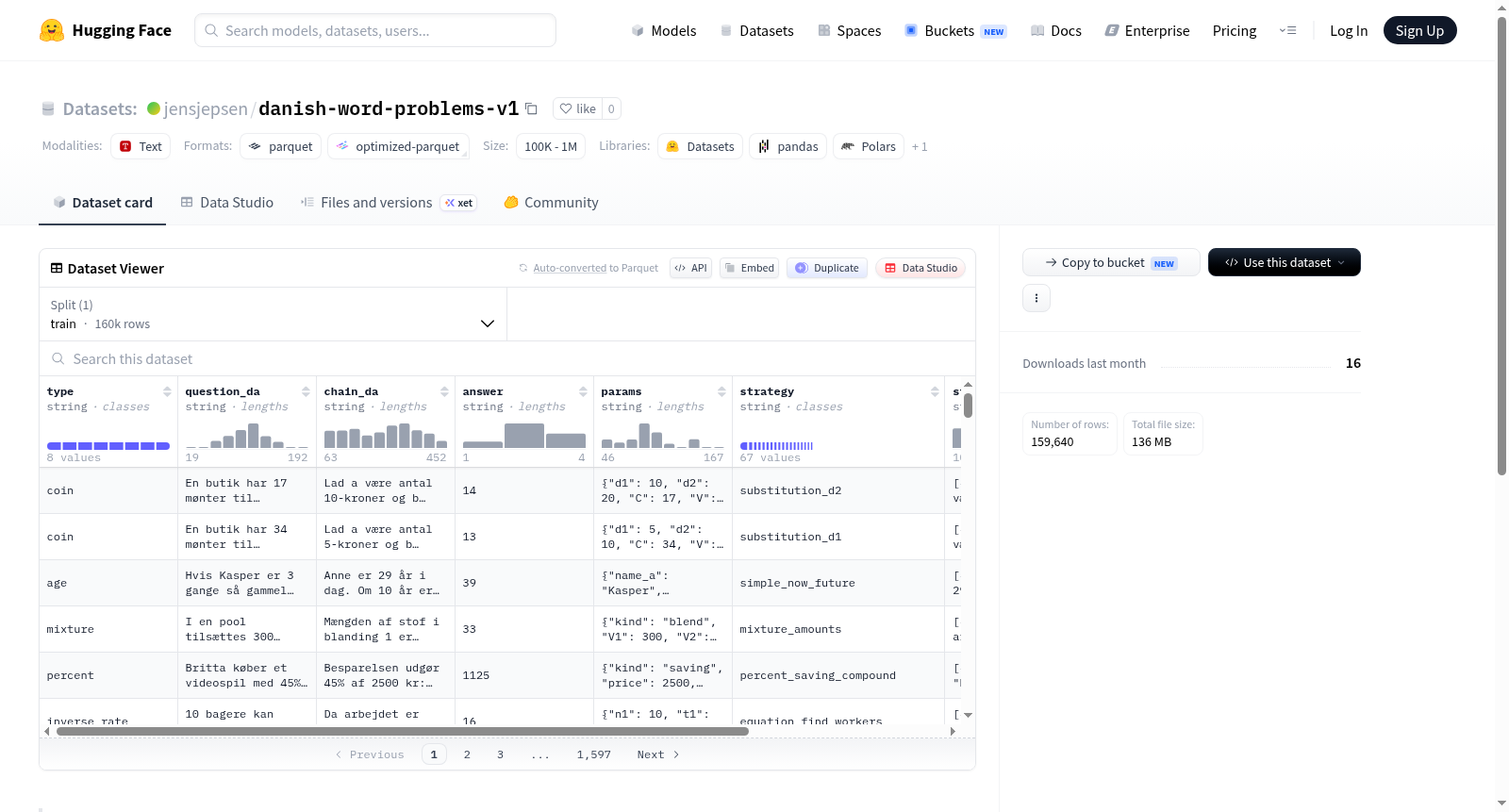Switch to the Dataset card tab
1509x812 pixels.
point(102,203)
